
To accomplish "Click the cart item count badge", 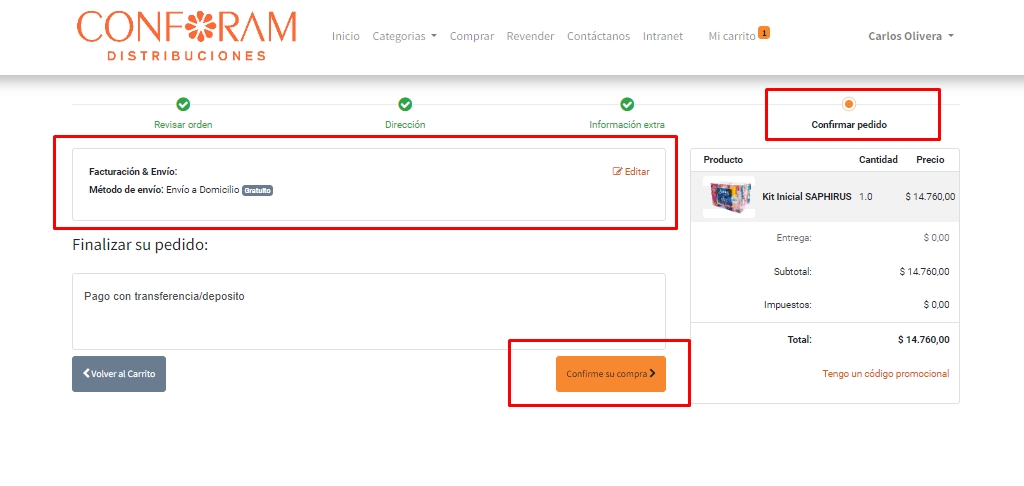I will click(x=764, y=33).
